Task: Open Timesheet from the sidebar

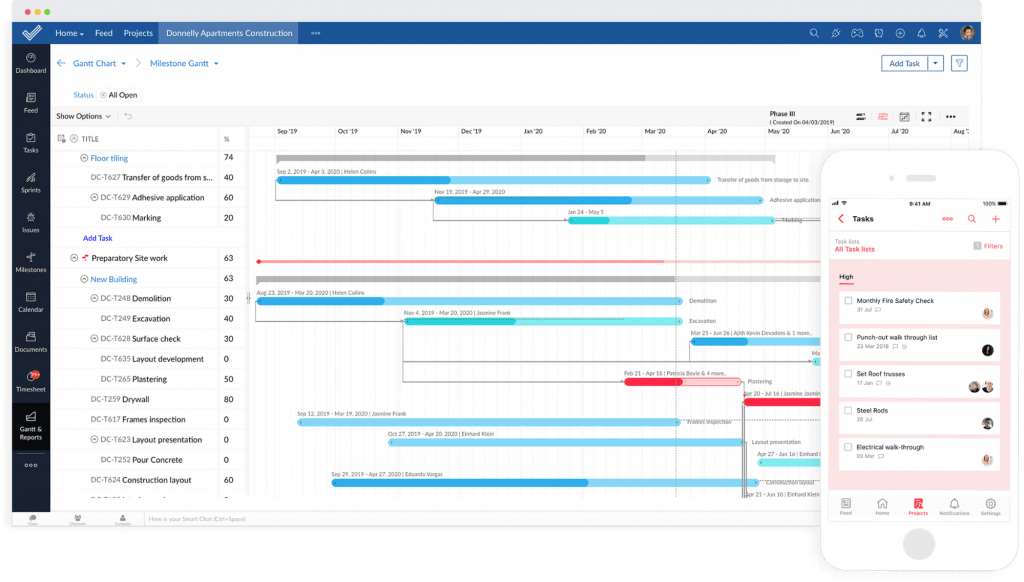Action: pyautogui.click(x=30, y=382)
